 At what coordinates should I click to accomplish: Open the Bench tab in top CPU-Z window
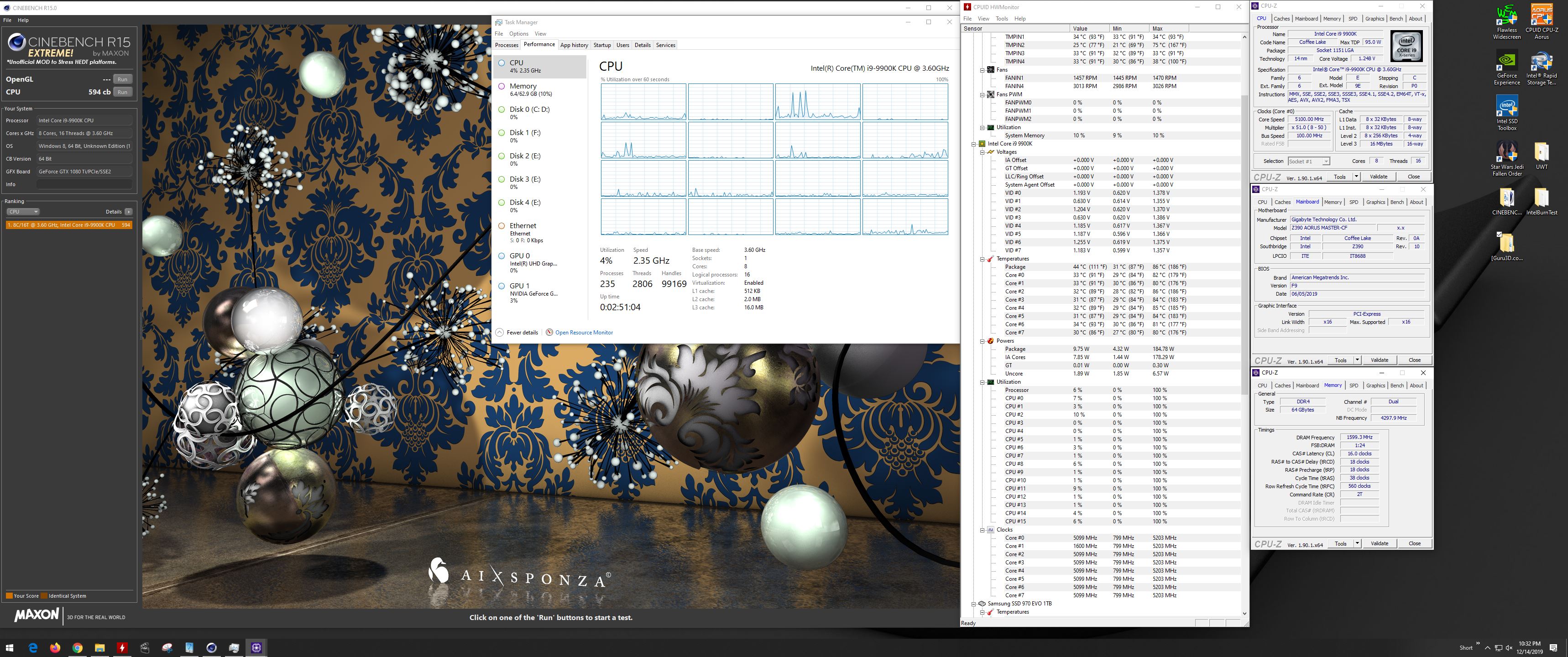[x=1396, y=19]
